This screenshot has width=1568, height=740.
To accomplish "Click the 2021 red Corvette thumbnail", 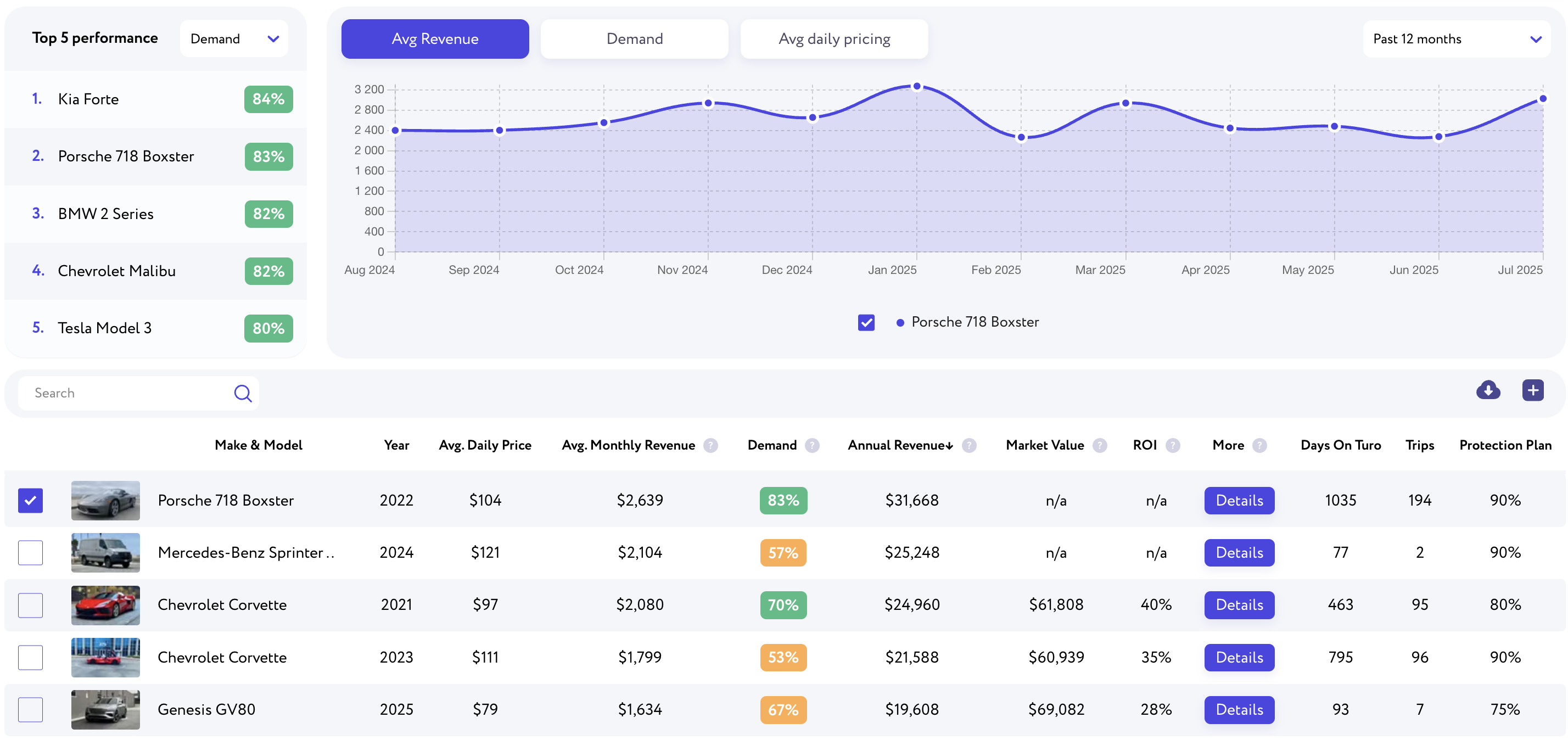I will (105, 605).
